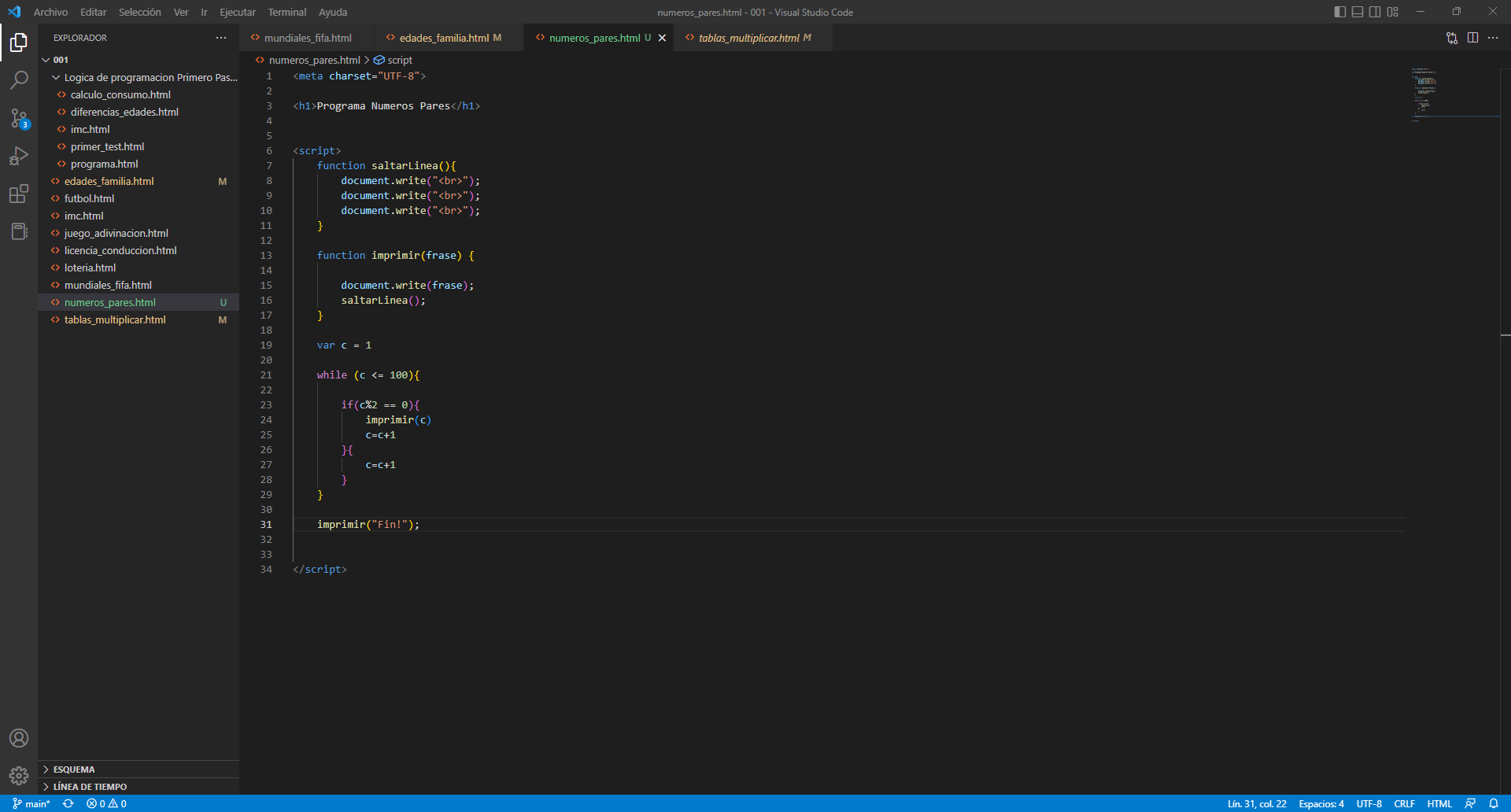Open calculo_consumo.html in the explorer
The width and height of the screenshot is (1511, 812).
click(139, 94)
